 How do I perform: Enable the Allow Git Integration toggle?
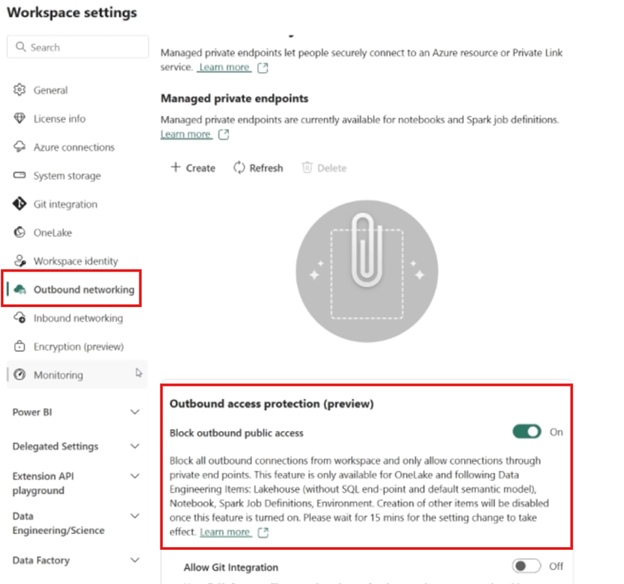point(526,566)
